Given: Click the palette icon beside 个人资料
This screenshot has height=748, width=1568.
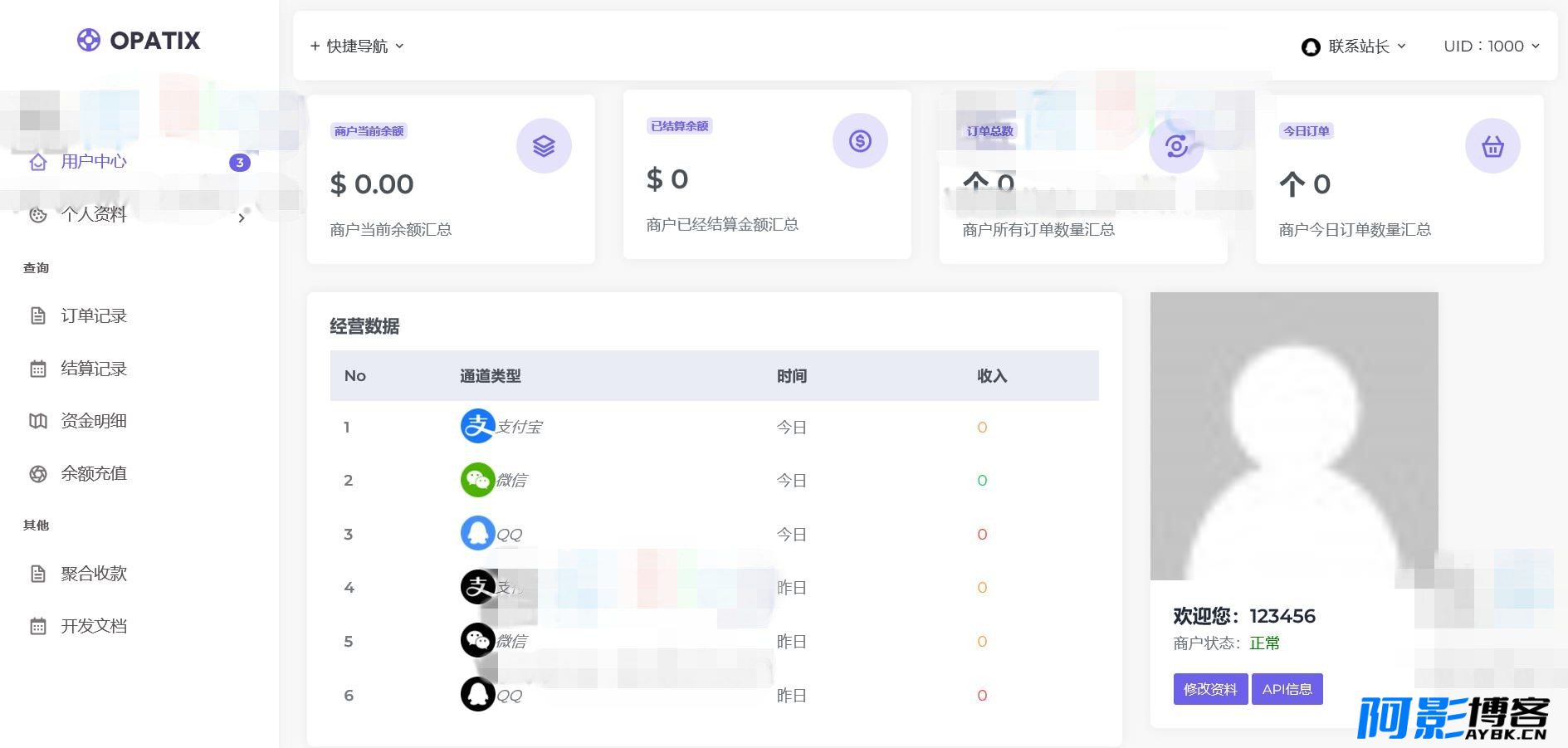Looking at the screenshot, I should coord(38,215).
